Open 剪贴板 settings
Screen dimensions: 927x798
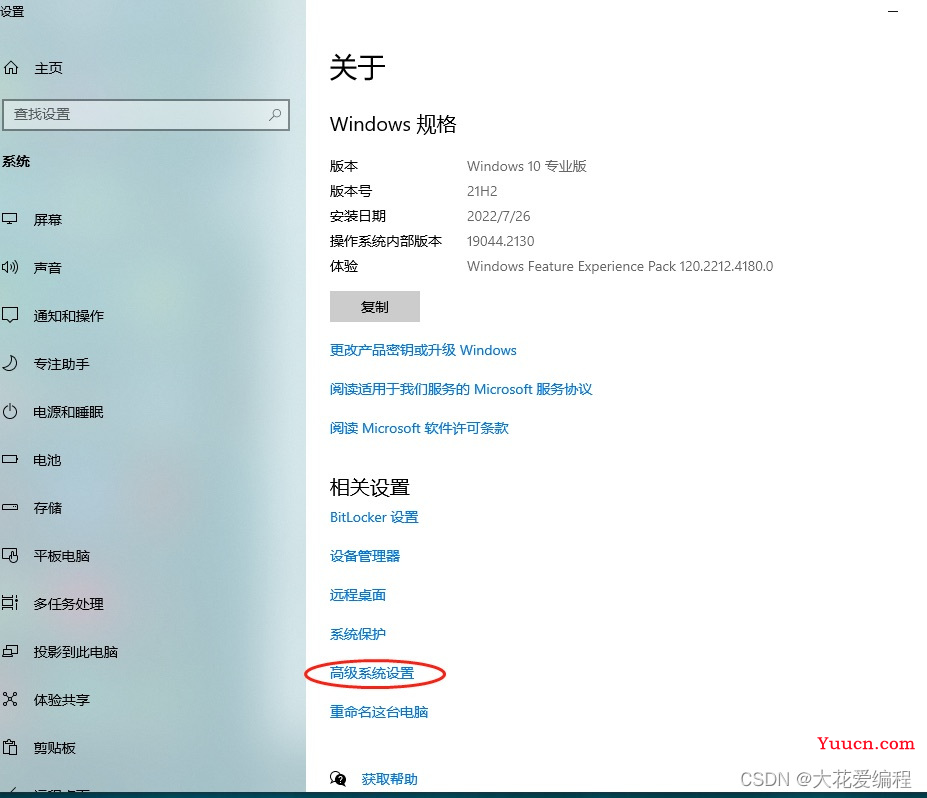[55, 748]
